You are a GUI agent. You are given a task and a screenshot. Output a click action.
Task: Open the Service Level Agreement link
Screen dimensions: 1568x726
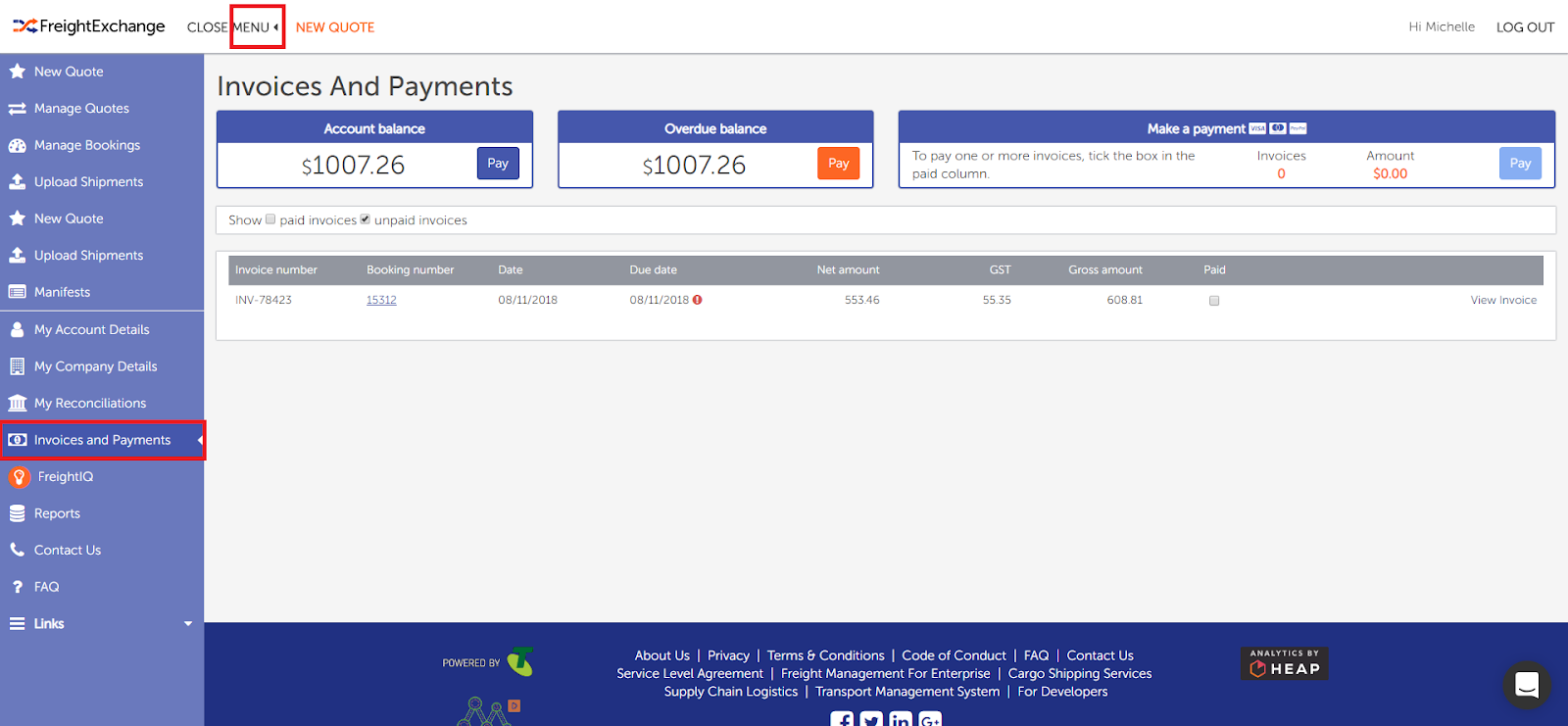click(690, 673)
